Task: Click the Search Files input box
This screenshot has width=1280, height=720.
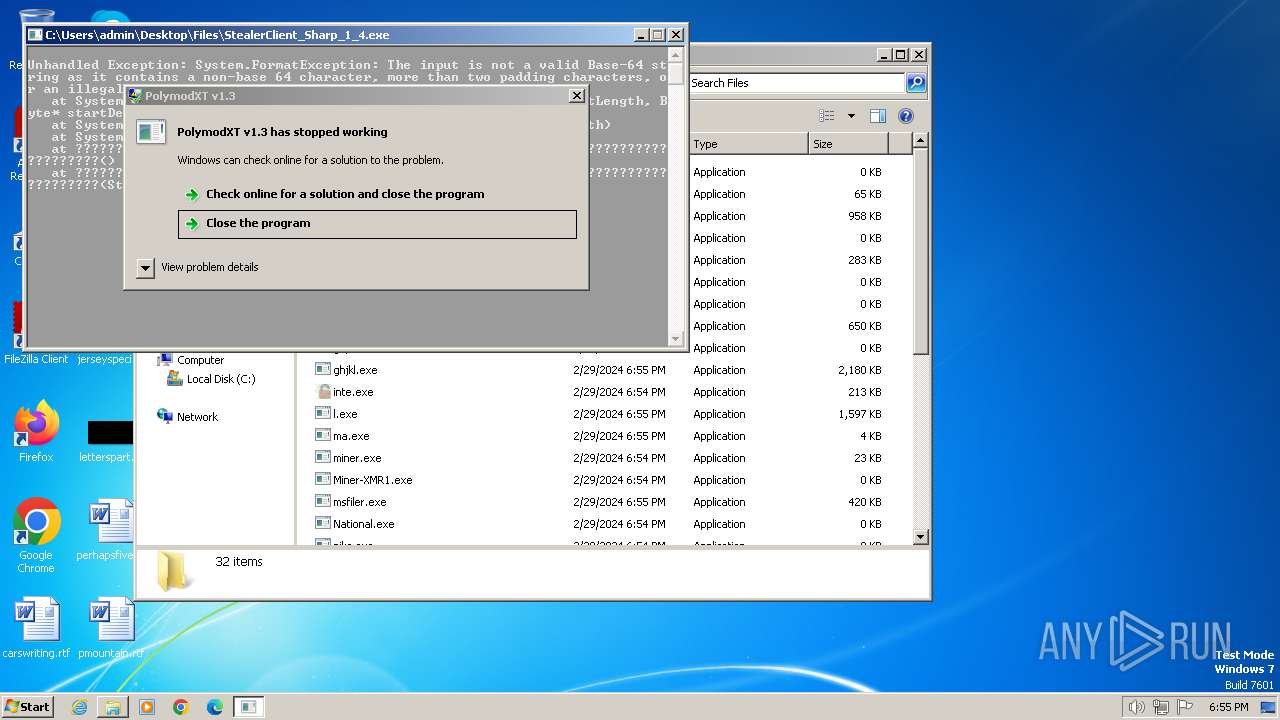Action: [x=796, y=83]
